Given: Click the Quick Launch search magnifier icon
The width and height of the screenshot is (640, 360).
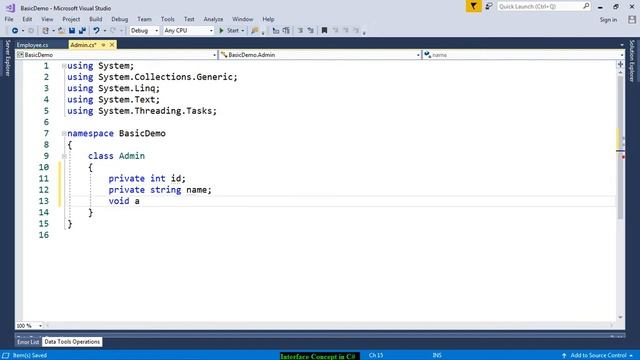Looking at the screenshot, I should [586, 6].
